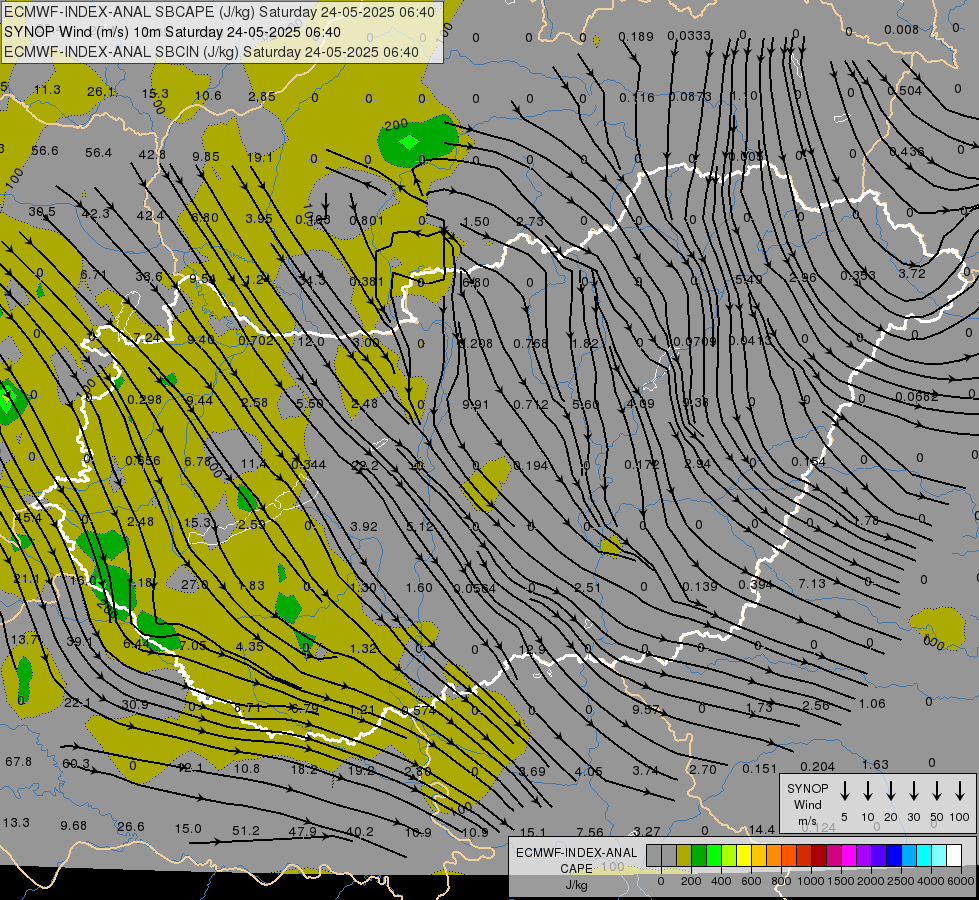Click the map value 13.3

(16, 822)
